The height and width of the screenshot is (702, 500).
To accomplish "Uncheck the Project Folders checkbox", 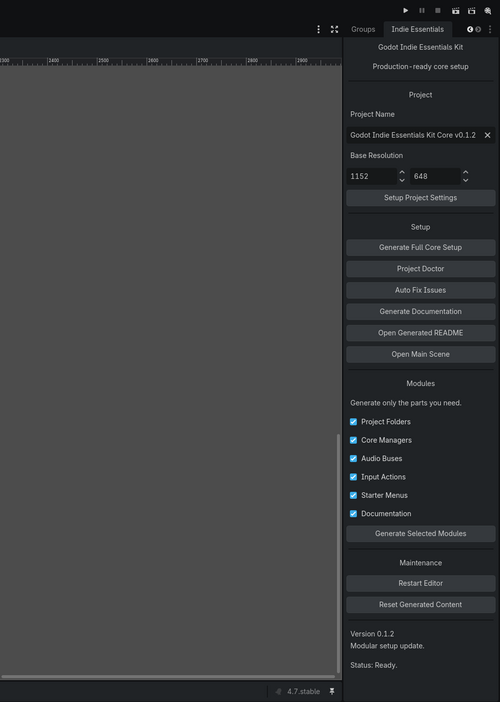I will (353, 422).
